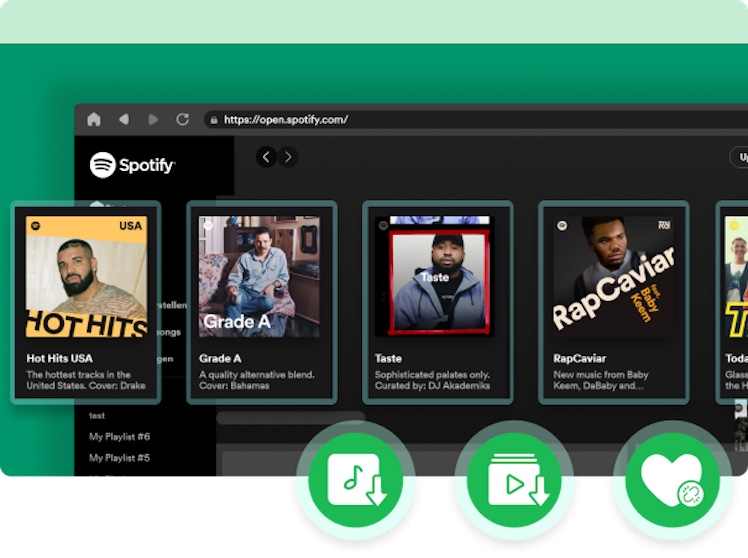Select the test playlist in sidebar

tap(97, 415)
